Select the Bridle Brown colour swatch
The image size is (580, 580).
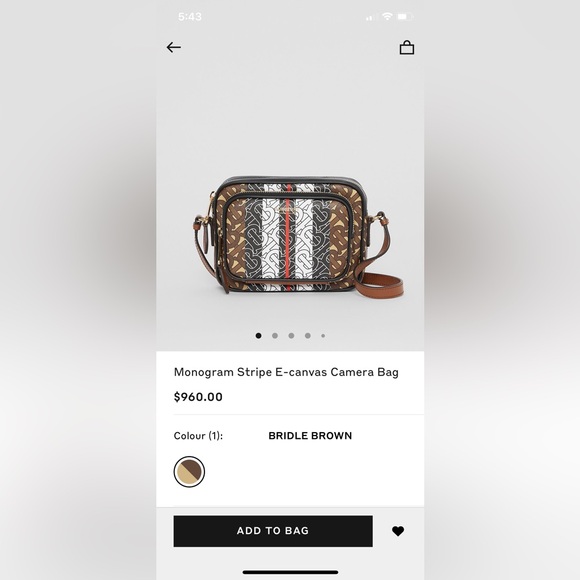tap(189, 472)
